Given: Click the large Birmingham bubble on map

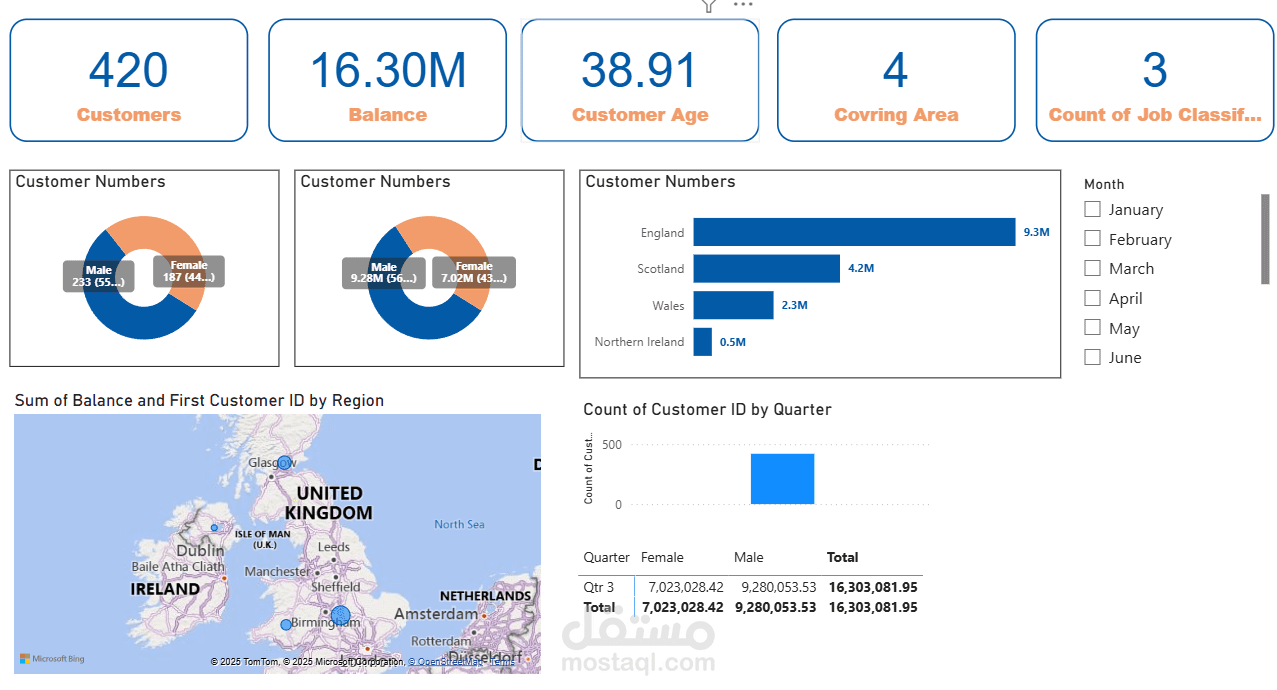Looking at the screenshot, I should (x=341, y=615).
